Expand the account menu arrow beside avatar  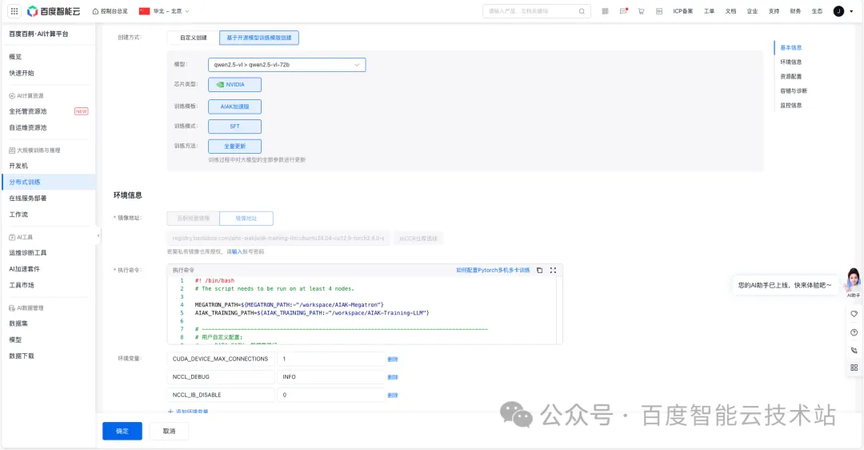point(851,12)
